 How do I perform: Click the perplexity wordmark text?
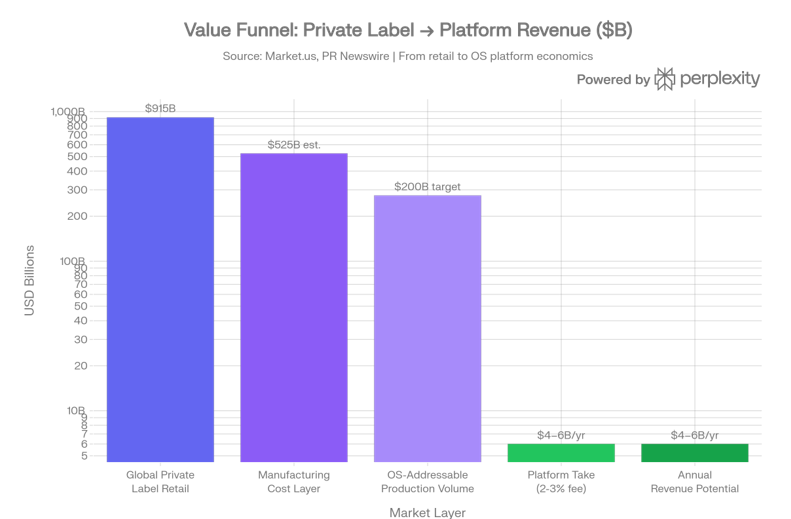click(x=720, y=79)
